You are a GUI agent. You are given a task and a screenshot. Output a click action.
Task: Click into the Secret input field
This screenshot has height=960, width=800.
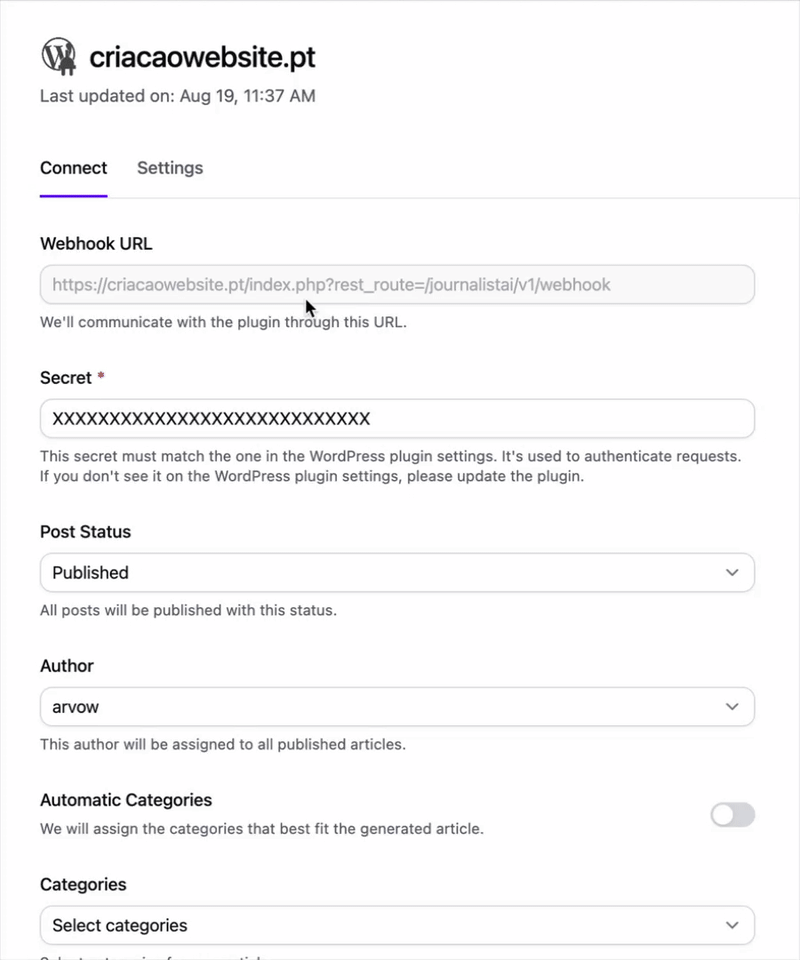pyautogui.click(x=397, y=419)
